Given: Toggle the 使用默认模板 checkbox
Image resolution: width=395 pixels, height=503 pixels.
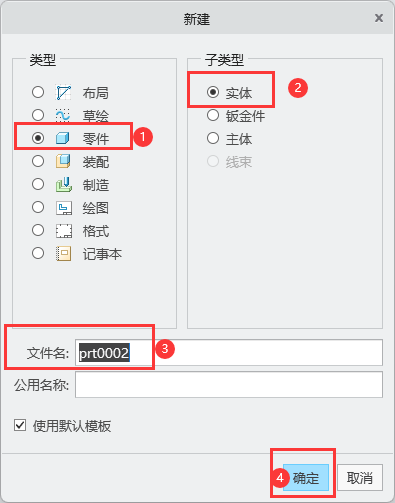Looking at the screenshot, I should pos(20,425).
